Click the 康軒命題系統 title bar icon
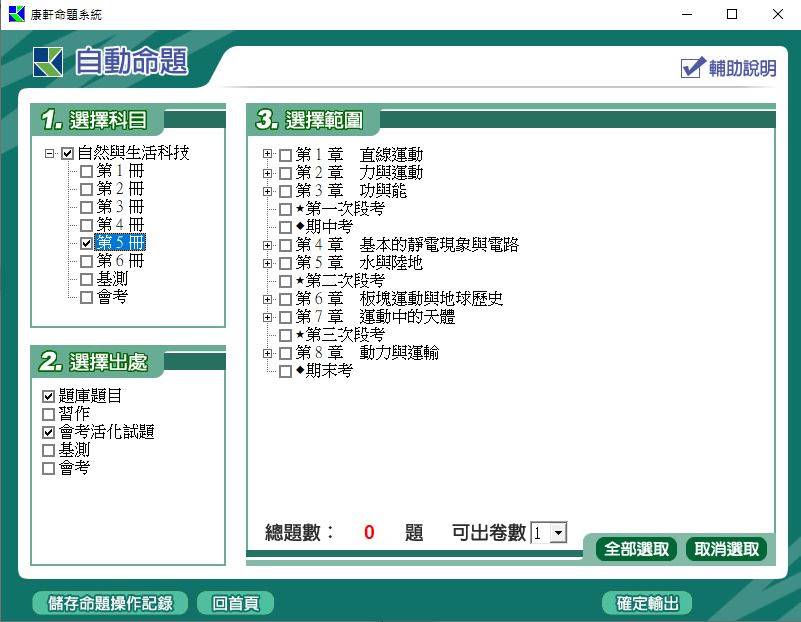Image resolution: width=801 pixels, height=622 pixels. coord(16,14)
